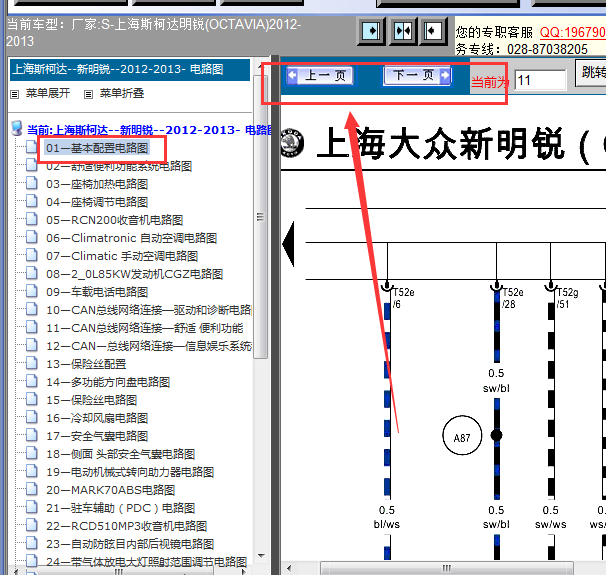Open 23—自动防眩目内部后视镜电路图
Screen dimensions: 606x575
(130, 544)
